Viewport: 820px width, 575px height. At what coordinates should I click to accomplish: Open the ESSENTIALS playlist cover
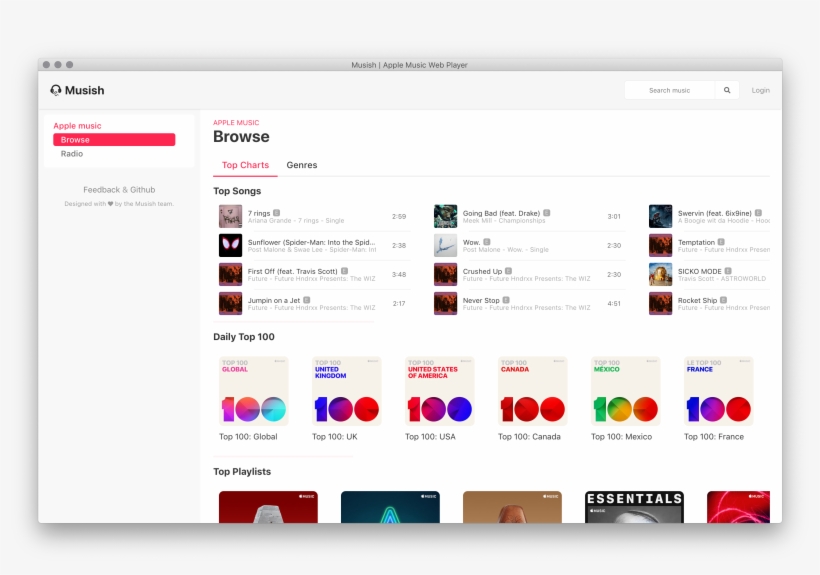634,507
